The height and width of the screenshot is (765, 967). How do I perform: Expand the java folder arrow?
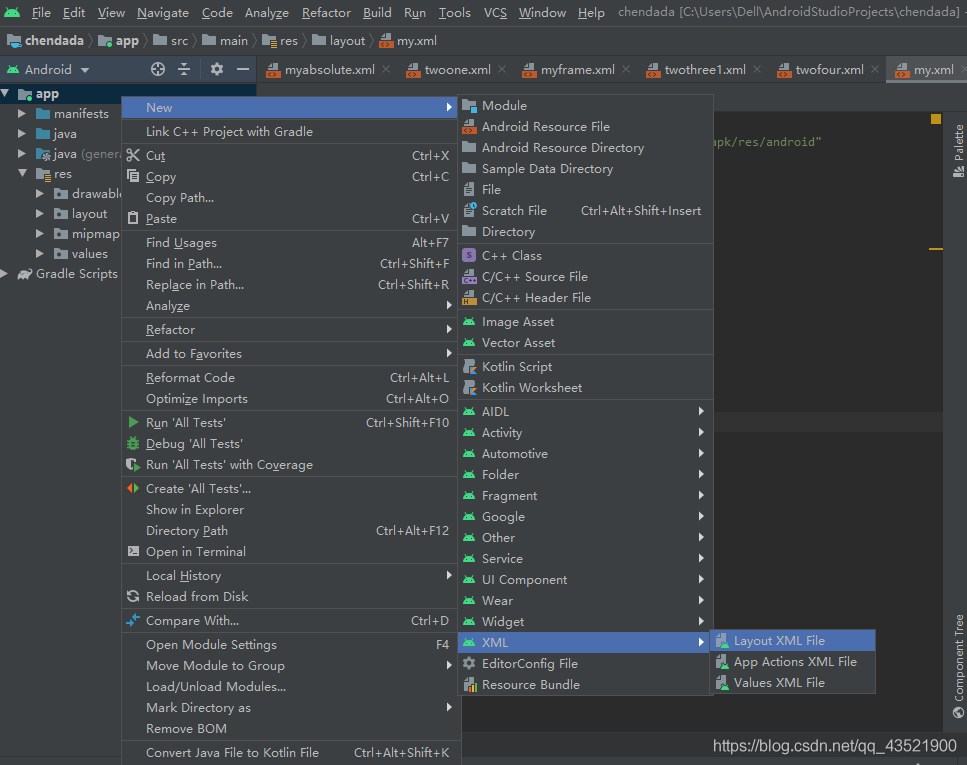pos(22,133)
